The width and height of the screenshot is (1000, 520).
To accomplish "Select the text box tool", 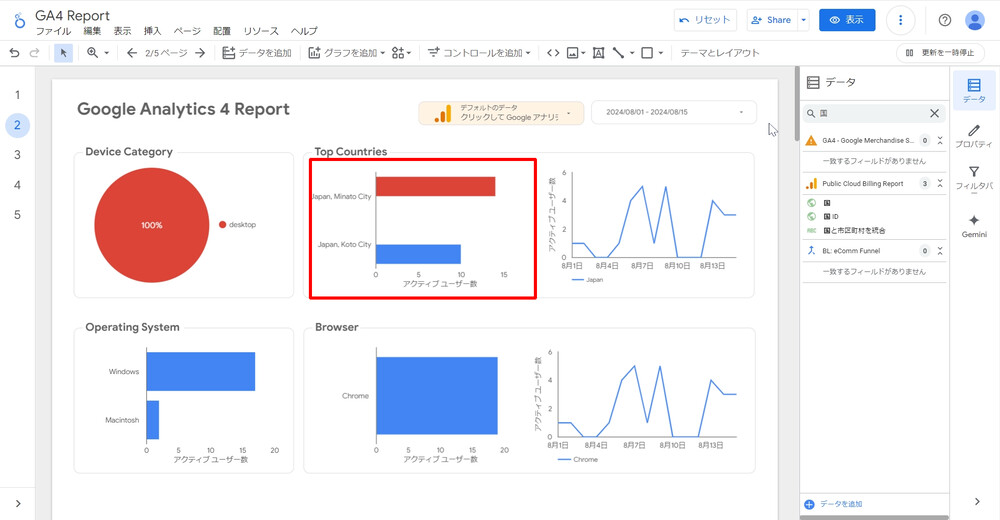I will click(598, 53).
